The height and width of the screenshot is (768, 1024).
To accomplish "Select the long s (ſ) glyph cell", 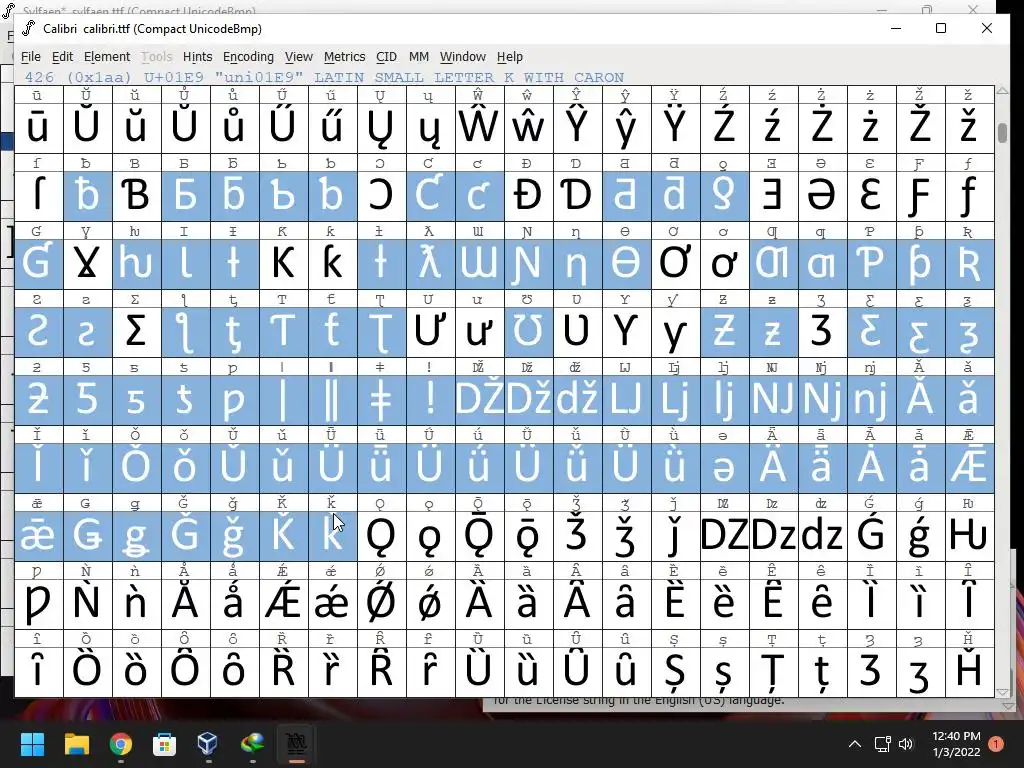I will click(x=38, y=195).
